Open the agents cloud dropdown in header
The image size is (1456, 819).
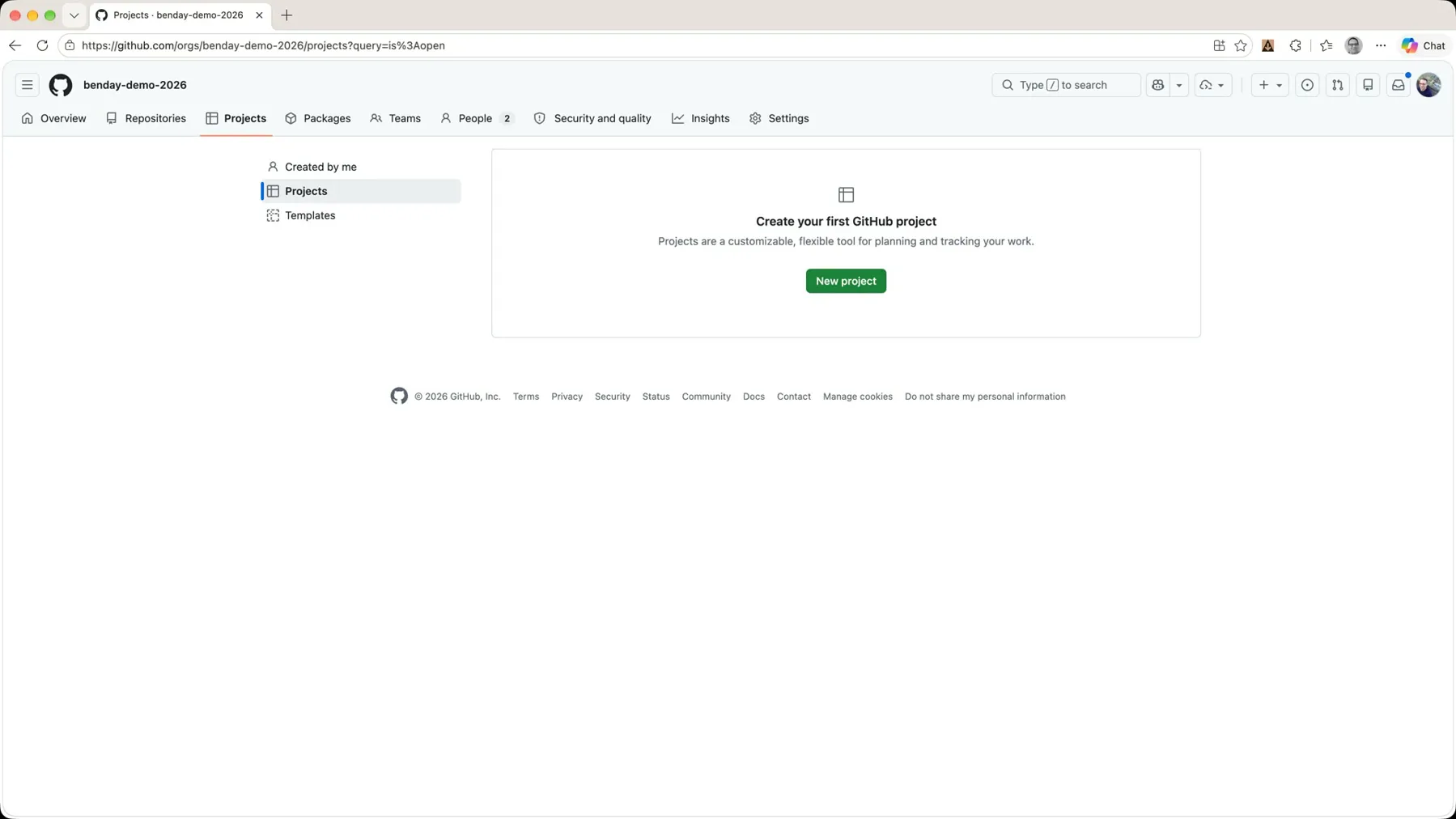pyautogui.click(x=1212, y=85)
